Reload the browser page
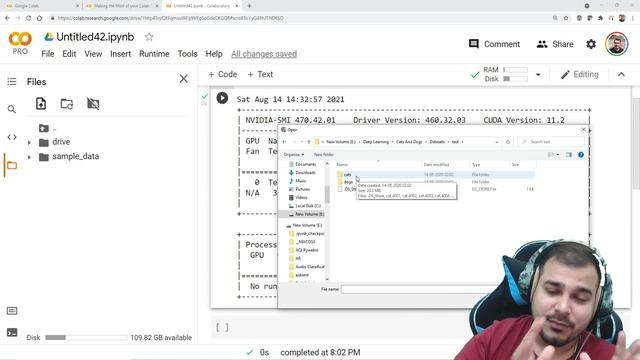 (x=29, y=18)
